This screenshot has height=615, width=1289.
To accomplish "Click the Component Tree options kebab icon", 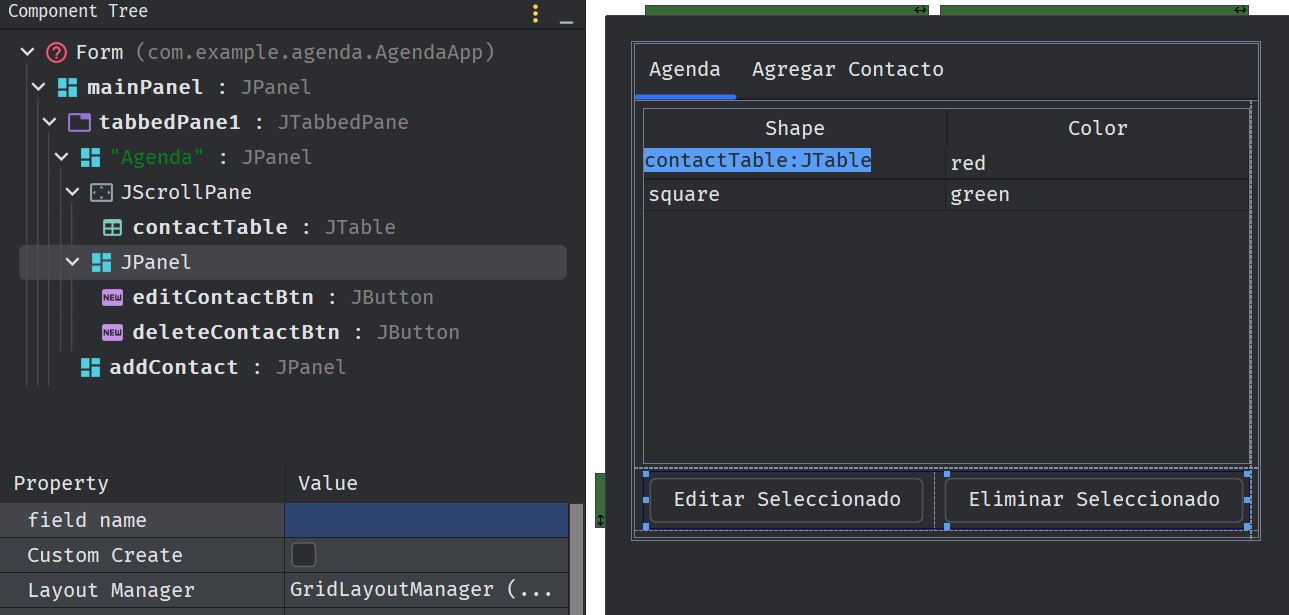I will pos(536,13).
